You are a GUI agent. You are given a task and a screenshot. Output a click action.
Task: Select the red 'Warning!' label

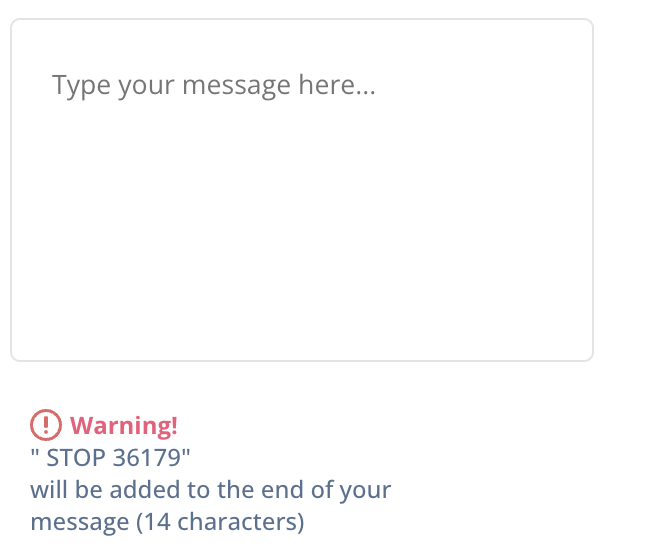(124, 425)
